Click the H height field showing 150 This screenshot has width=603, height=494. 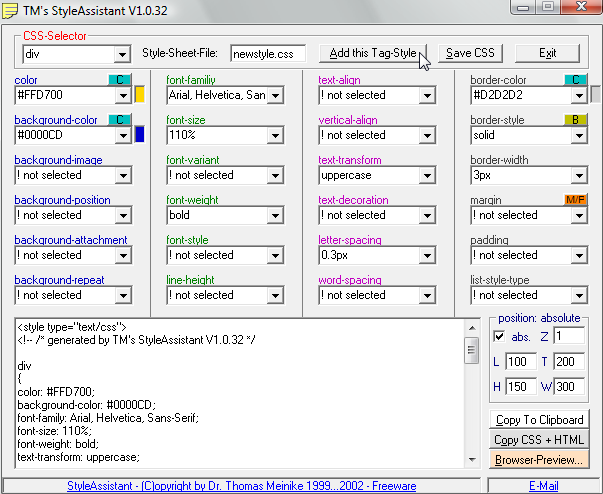521,386
